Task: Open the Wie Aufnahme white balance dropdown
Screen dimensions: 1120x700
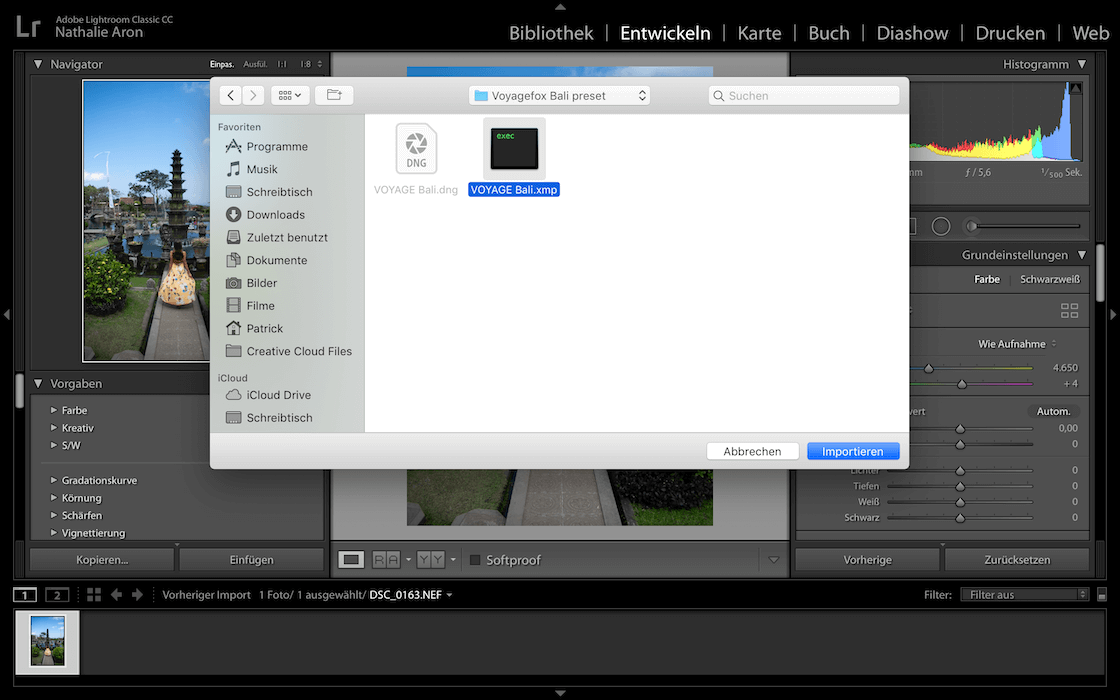Action: click(1016, 344)
